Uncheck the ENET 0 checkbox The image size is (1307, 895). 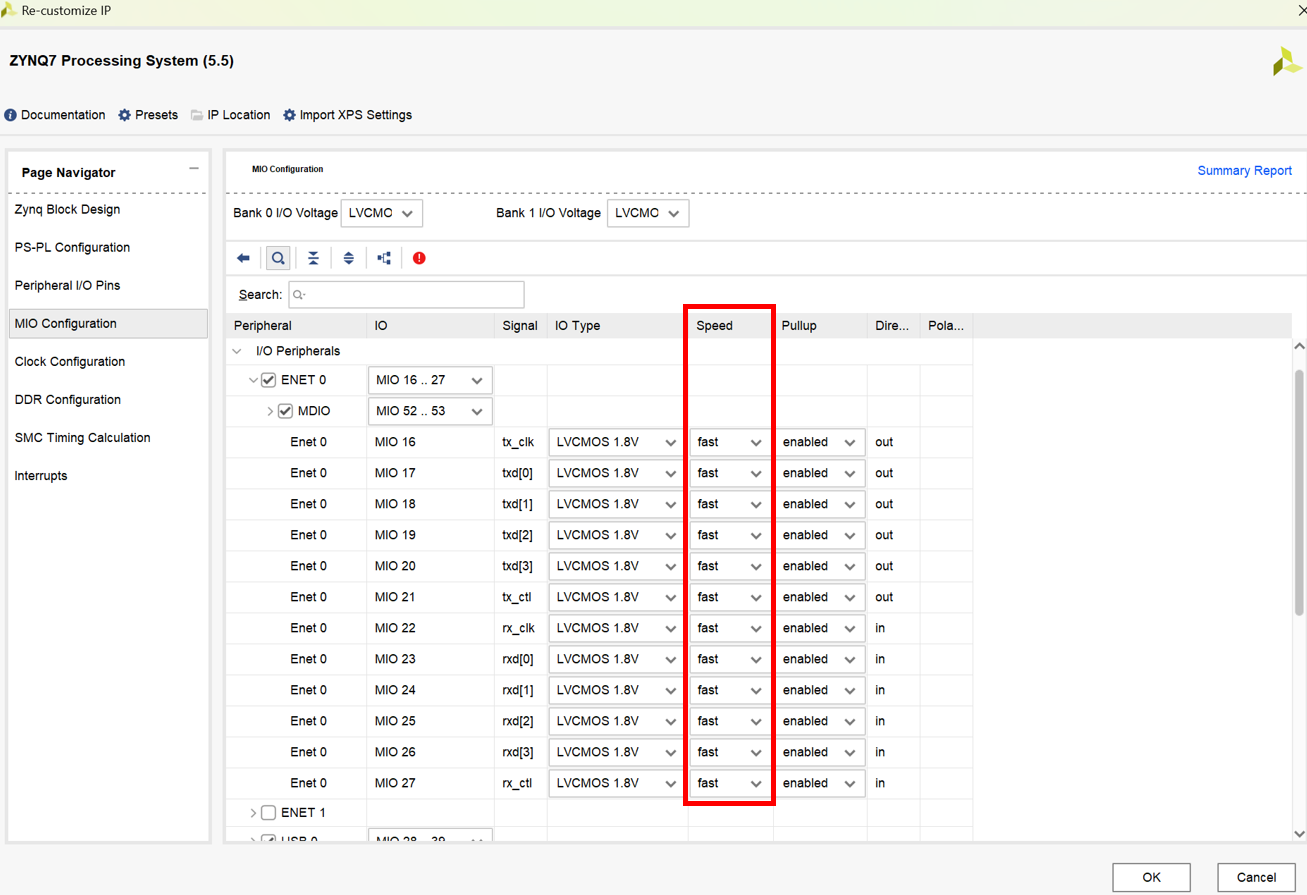268,380
